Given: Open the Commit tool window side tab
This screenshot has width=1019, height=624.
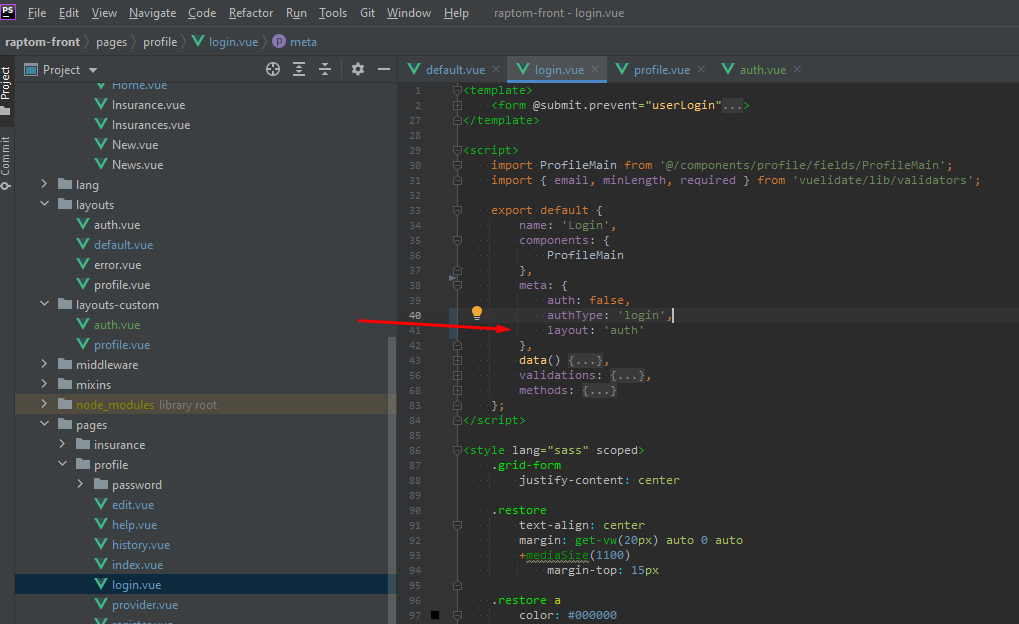Looking at the screenshot, I should pyautogui.click(x=6, y=162).
